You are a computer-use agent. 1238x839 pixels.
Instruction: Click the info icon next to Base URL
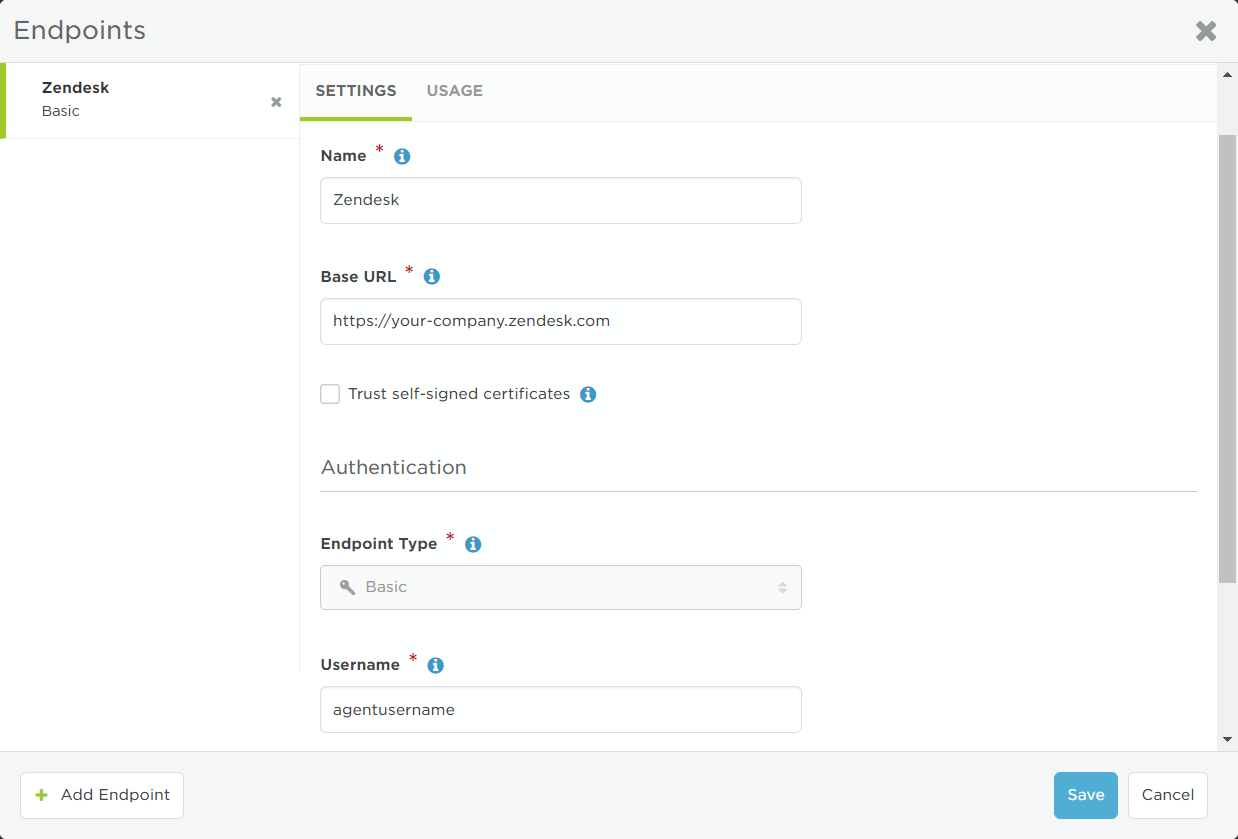[431, 276]
